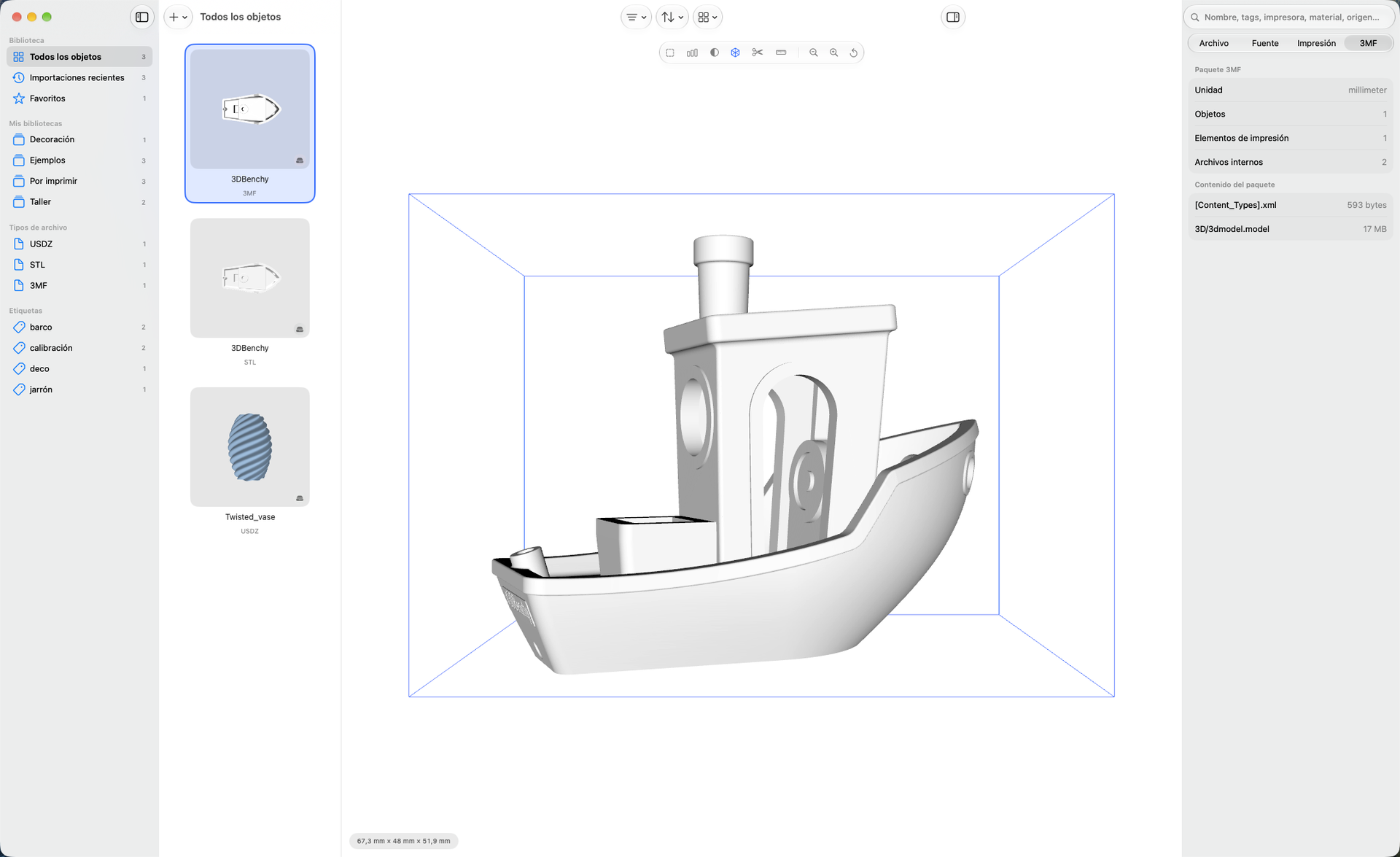This screenshot has height=857, width=1400.
Task: Toggle the blue bounding box cube
Action: click(735, 53)
